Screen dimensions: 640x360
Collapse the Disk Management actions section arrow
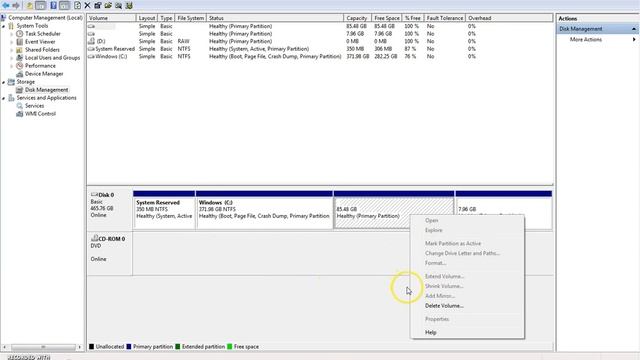click(634, 29)
